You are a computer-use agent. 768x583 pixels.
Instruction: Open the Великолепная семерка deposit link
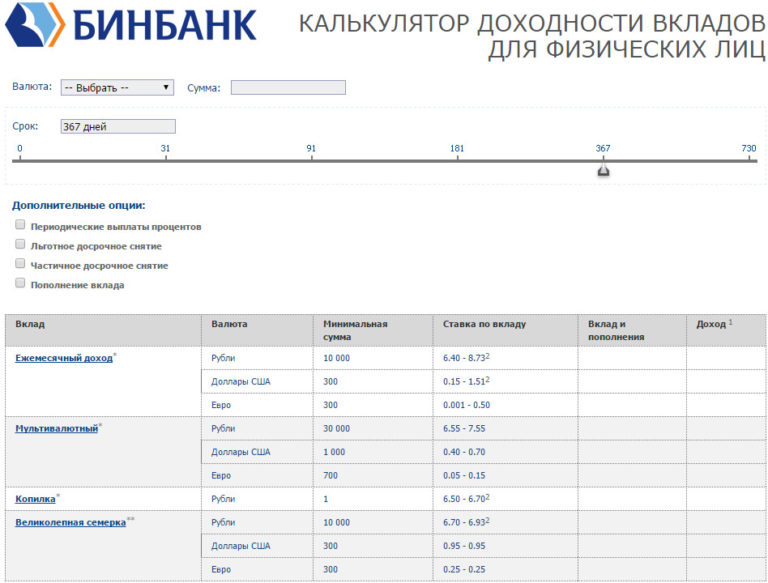coord(71,523)
